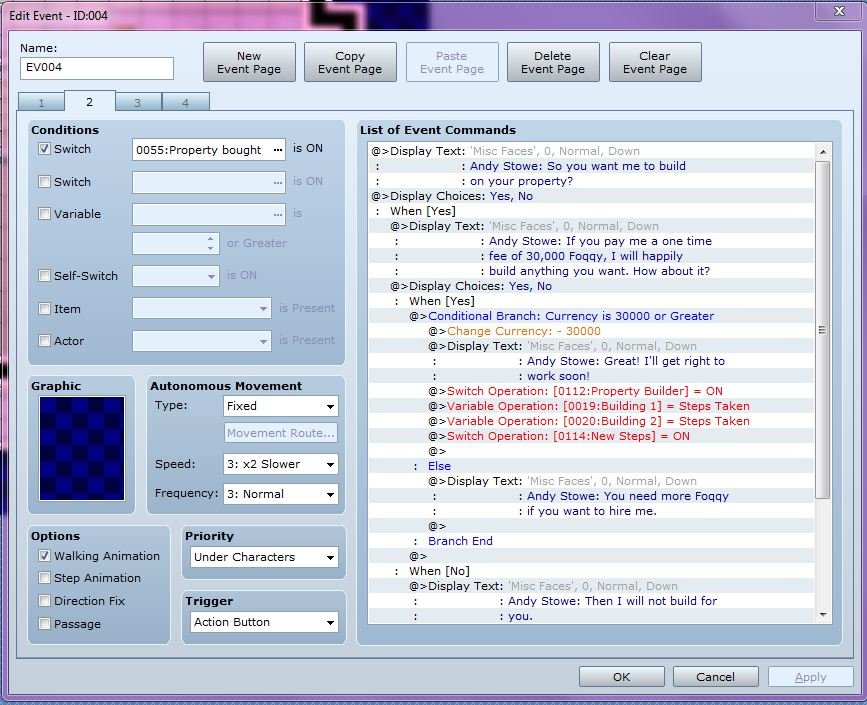
Task: Open switch selector for Property bought ellipsis
Action: [x=278, y=150]
